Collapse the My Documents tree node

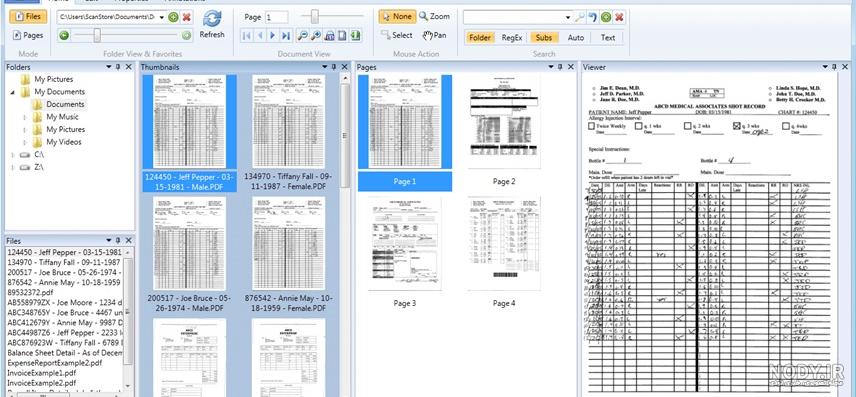click(x=13, y=92)
